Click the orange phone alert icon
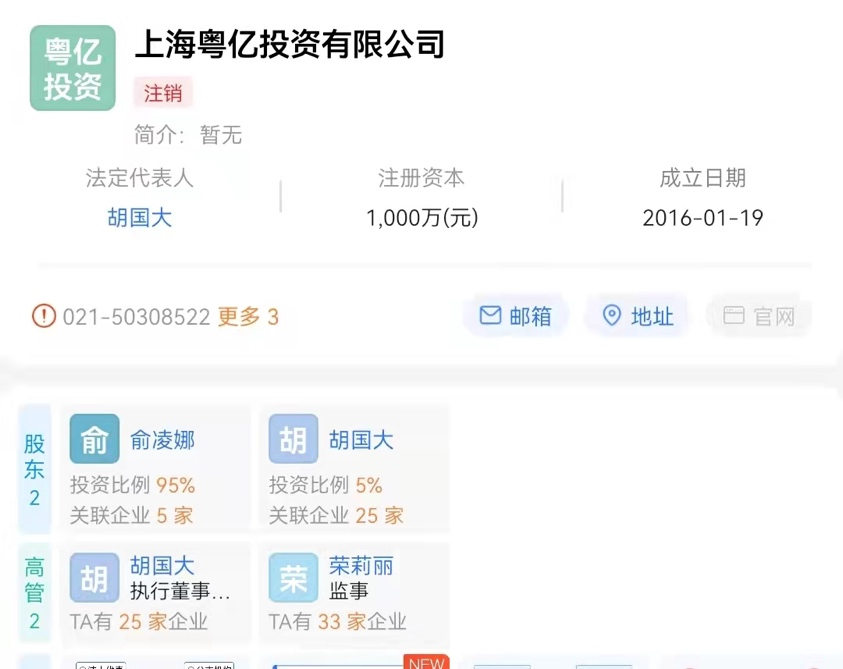The width and height of the screenshot is (843, 669). 42,315
